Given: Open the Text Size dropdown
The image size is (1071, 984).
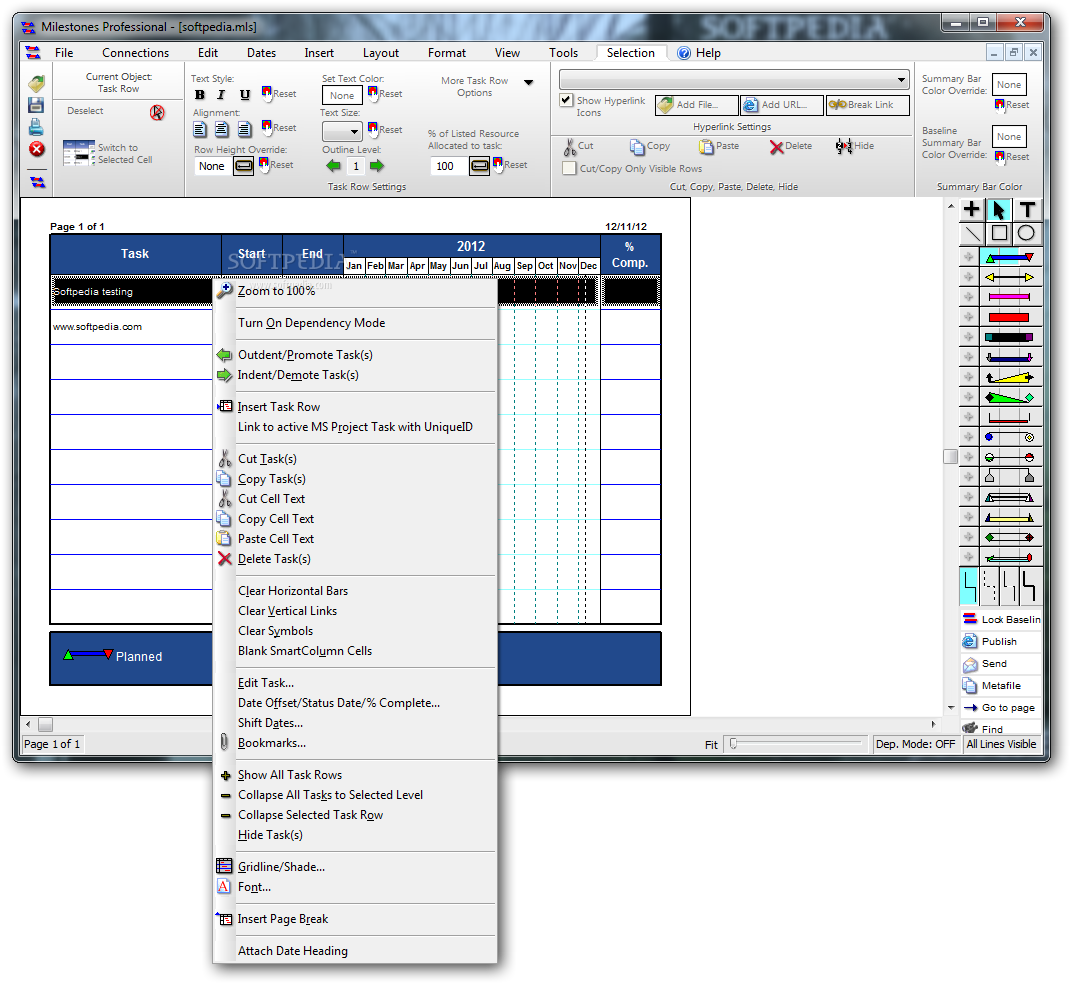Looking at the screenshot, I should click(x=354, y=131).
